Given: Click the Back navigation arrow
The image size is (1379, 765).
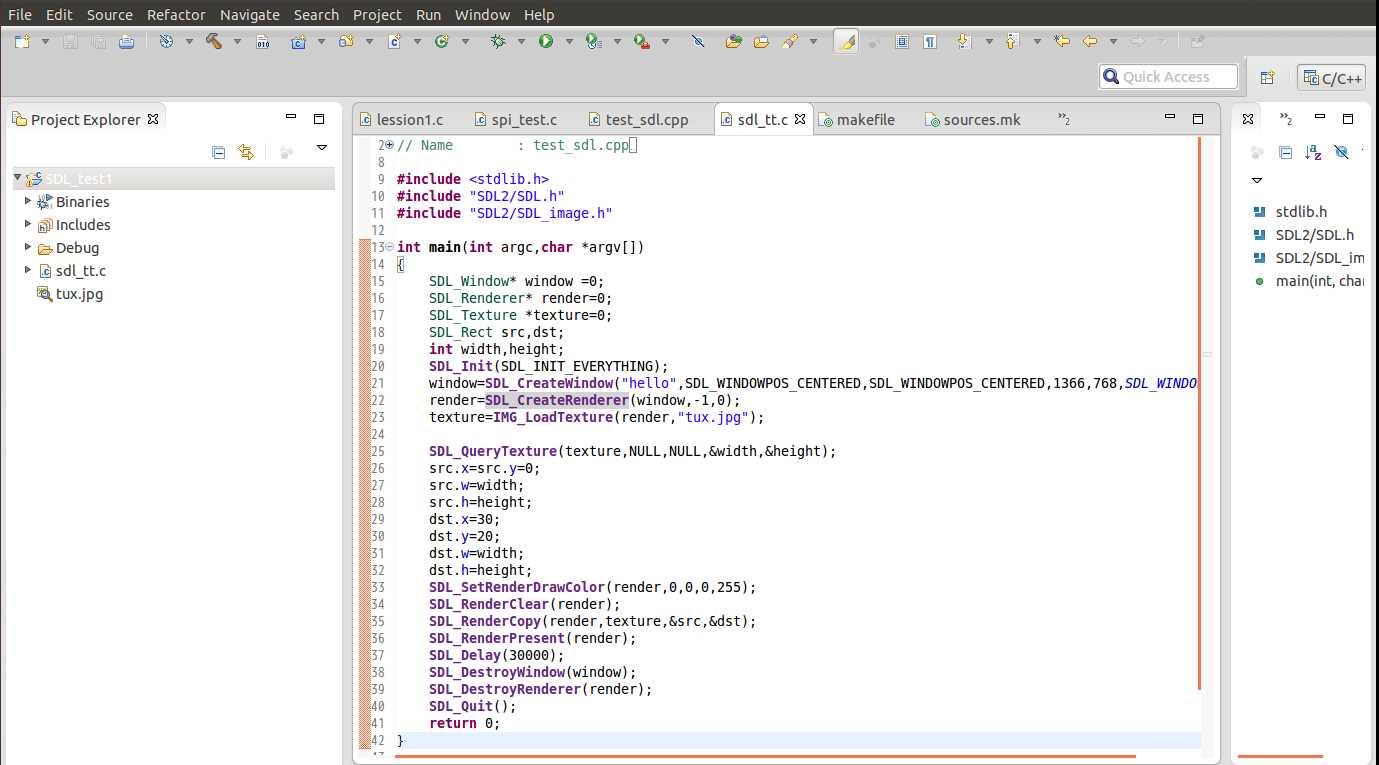Looking at the screenshot, I should [1090, 42].
